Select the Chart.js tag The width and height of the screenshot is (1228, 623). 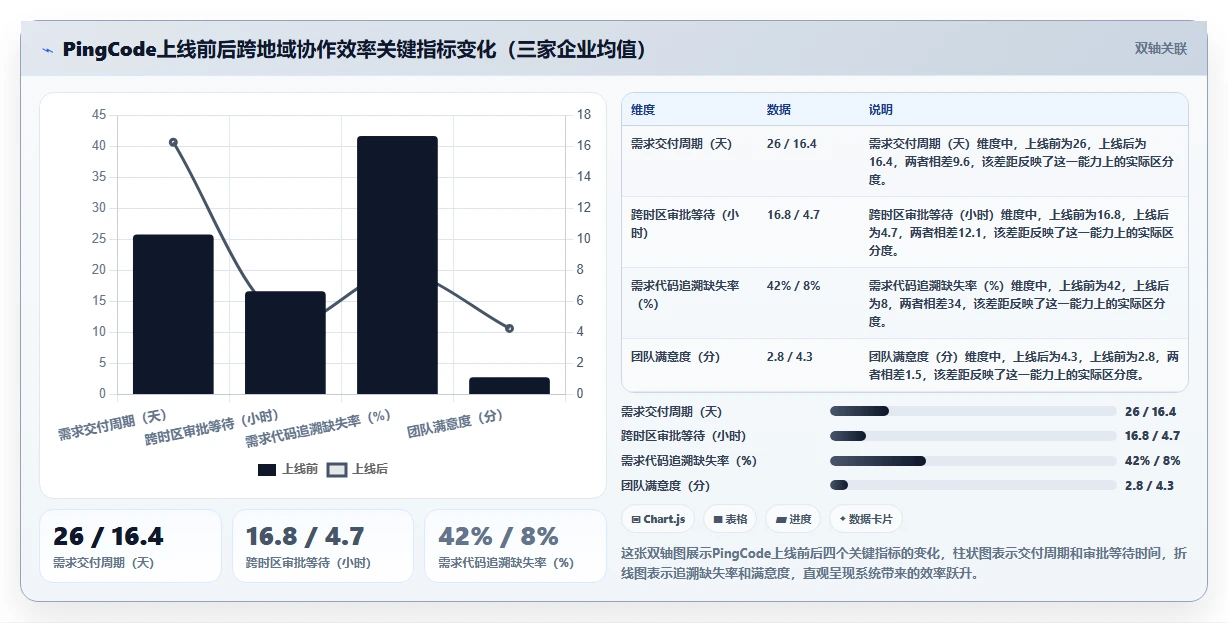coord(658,519)
